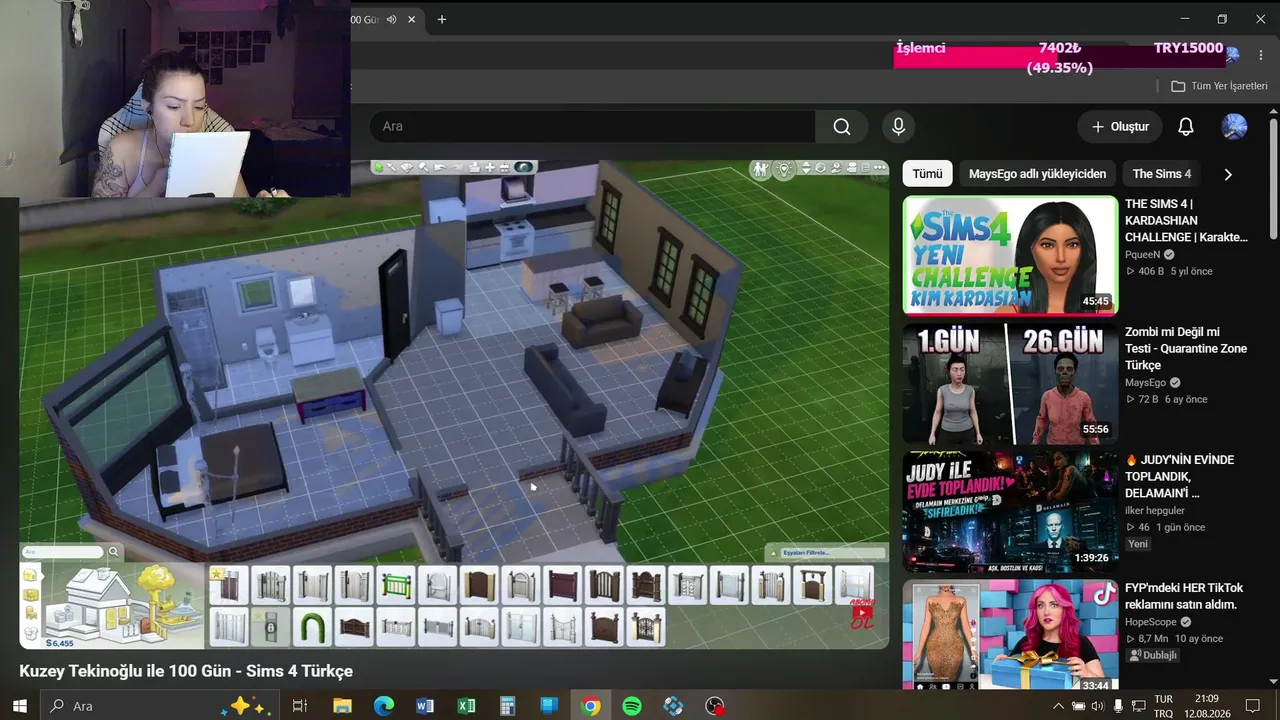Select the MaysEgo adlı yükleyiciden chip

1037,174
